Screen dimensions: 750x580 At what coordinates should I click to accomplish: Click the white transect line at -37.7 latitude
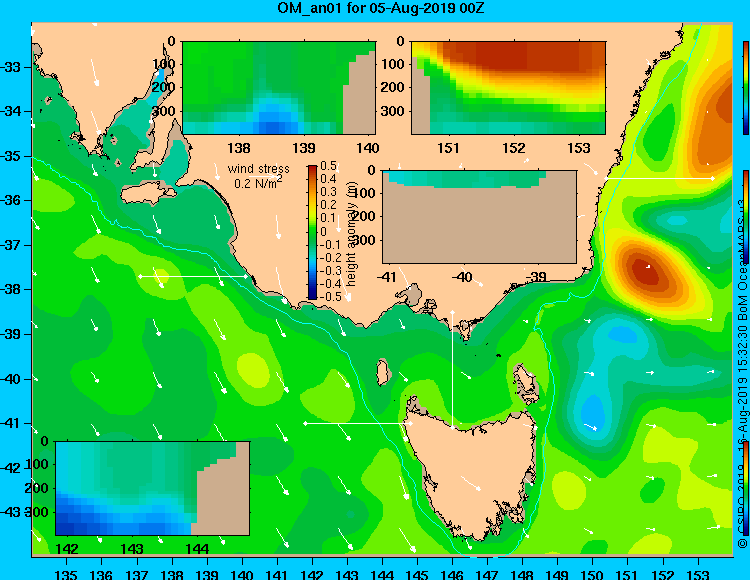pyautogui.click(x=192, y=276)
